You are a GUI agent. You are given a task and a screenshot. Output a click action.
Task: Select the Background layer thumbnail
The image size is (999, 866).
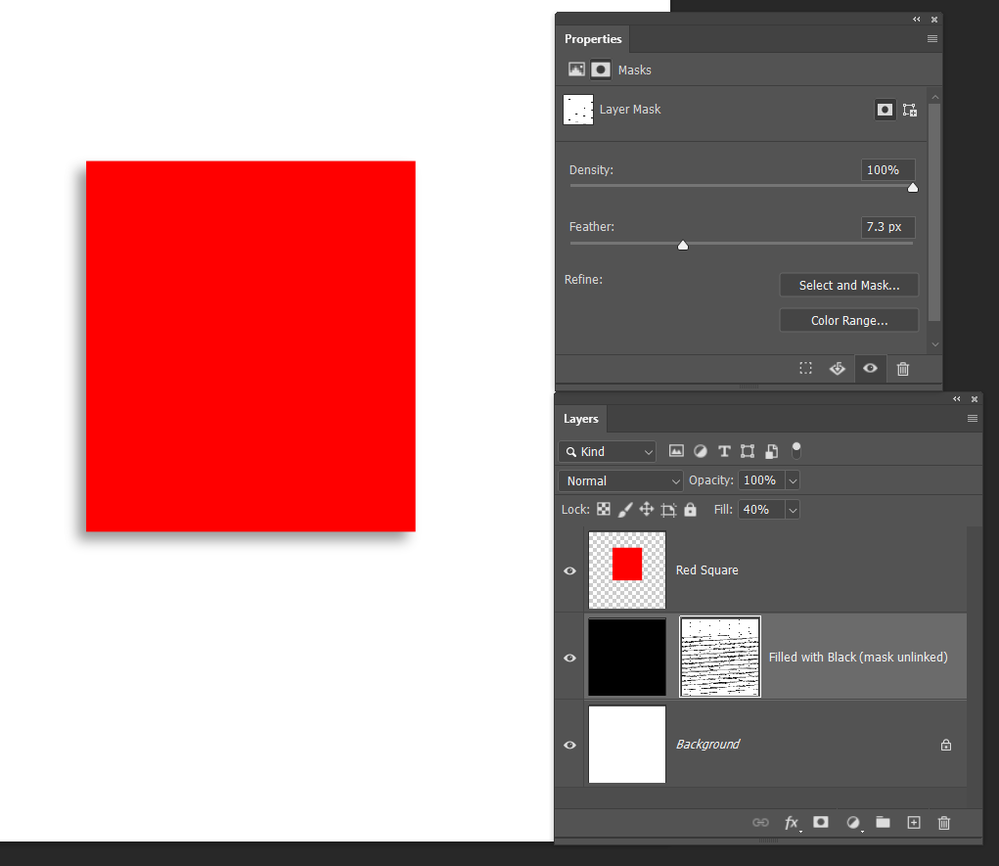point(627,744)
